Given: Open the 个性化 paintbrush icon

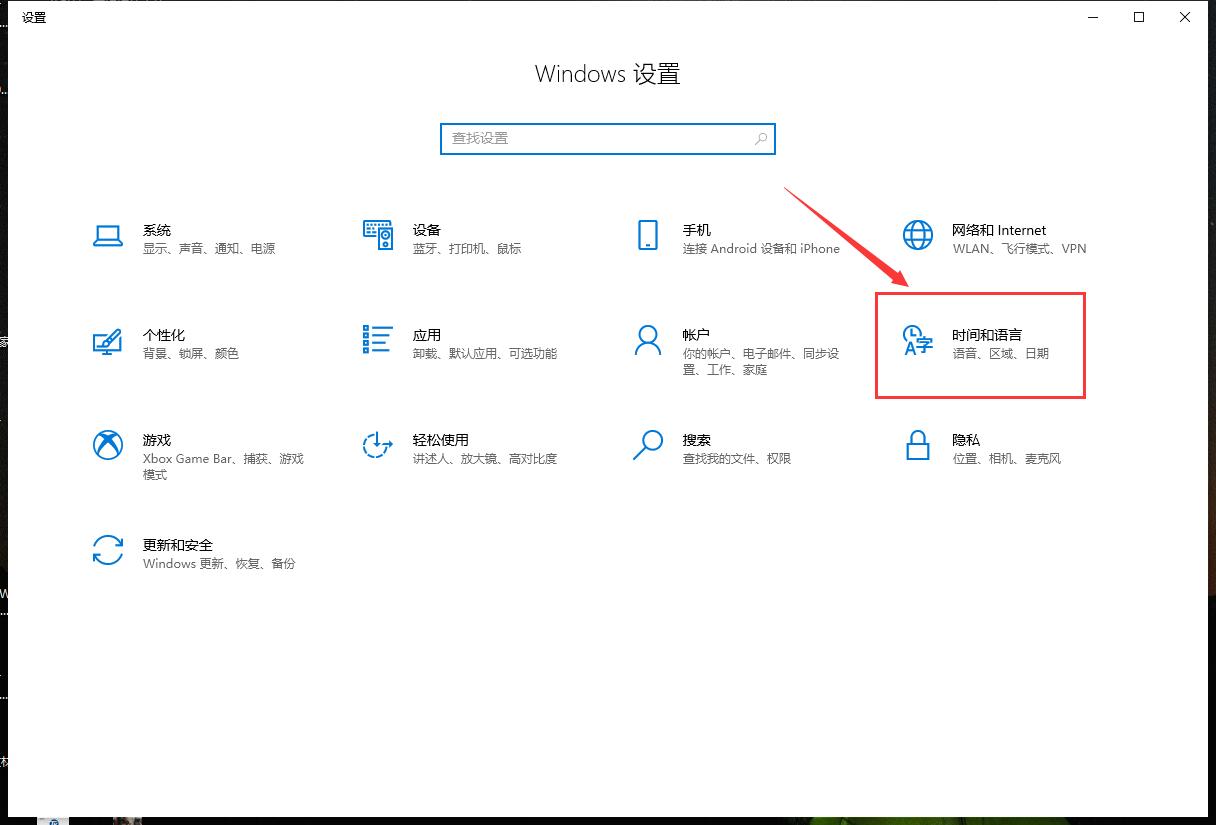Looking at the screenshot, I should [107, 341].
